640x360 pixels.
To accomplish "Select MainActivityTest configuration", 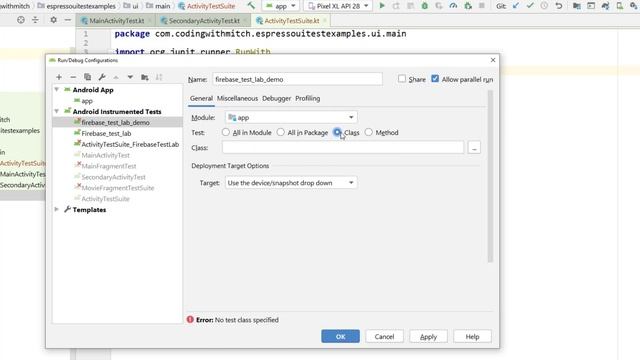I will (105, 155).
